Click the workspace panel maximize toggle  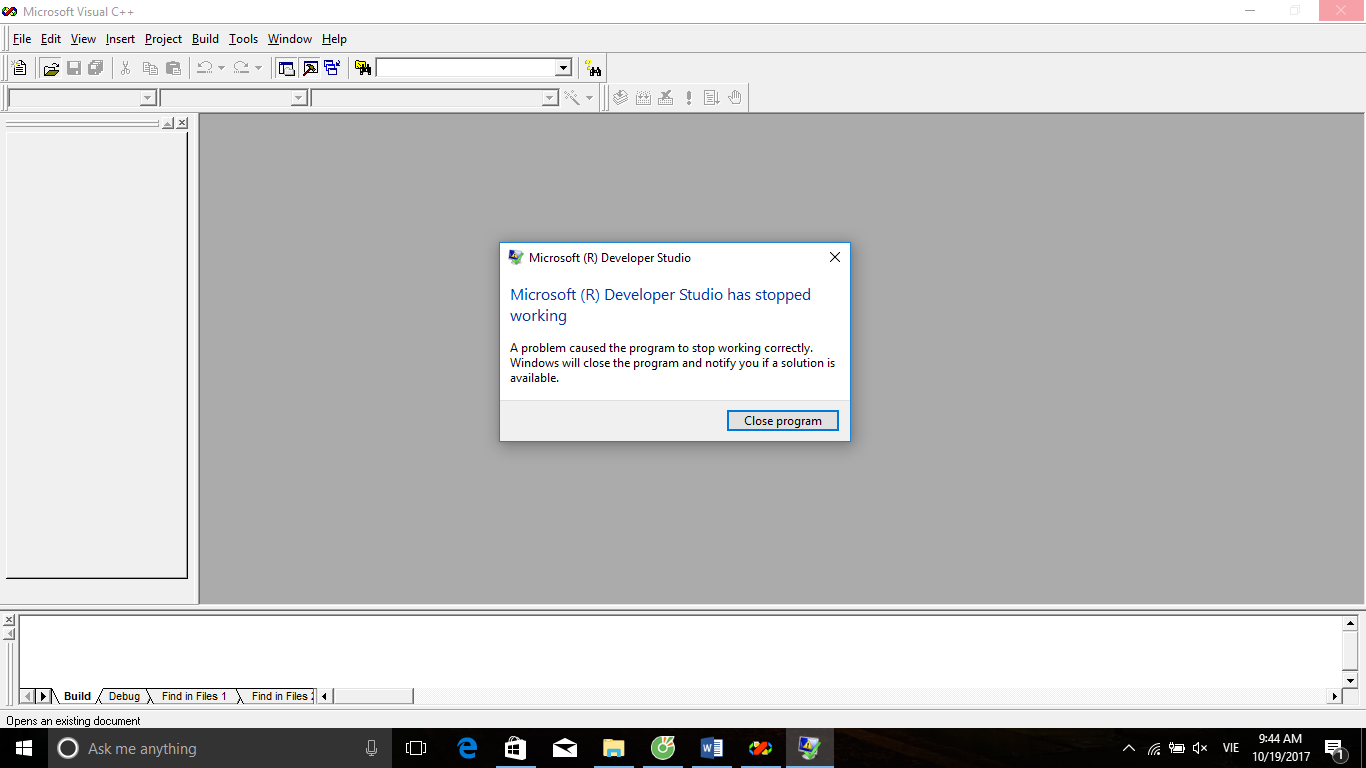point(168,123)
